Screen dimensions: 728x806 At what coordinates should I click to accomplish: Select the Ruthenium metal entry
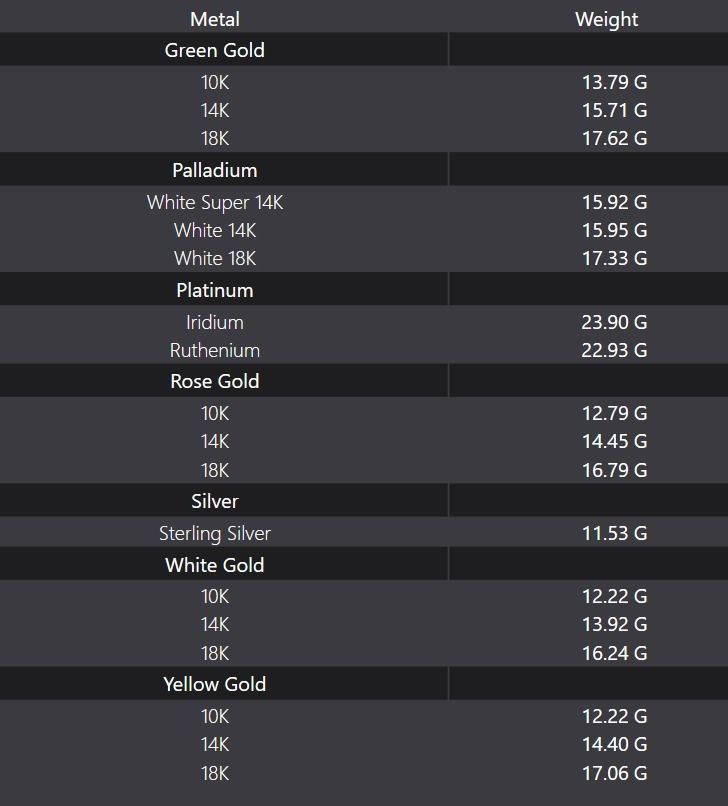coord(214,350)
